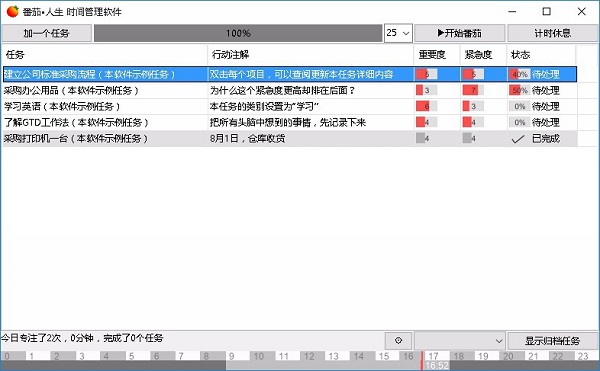Select task 采购办公用品
Image resolution: width=600 pixels, height=371 pixels.
71,90
